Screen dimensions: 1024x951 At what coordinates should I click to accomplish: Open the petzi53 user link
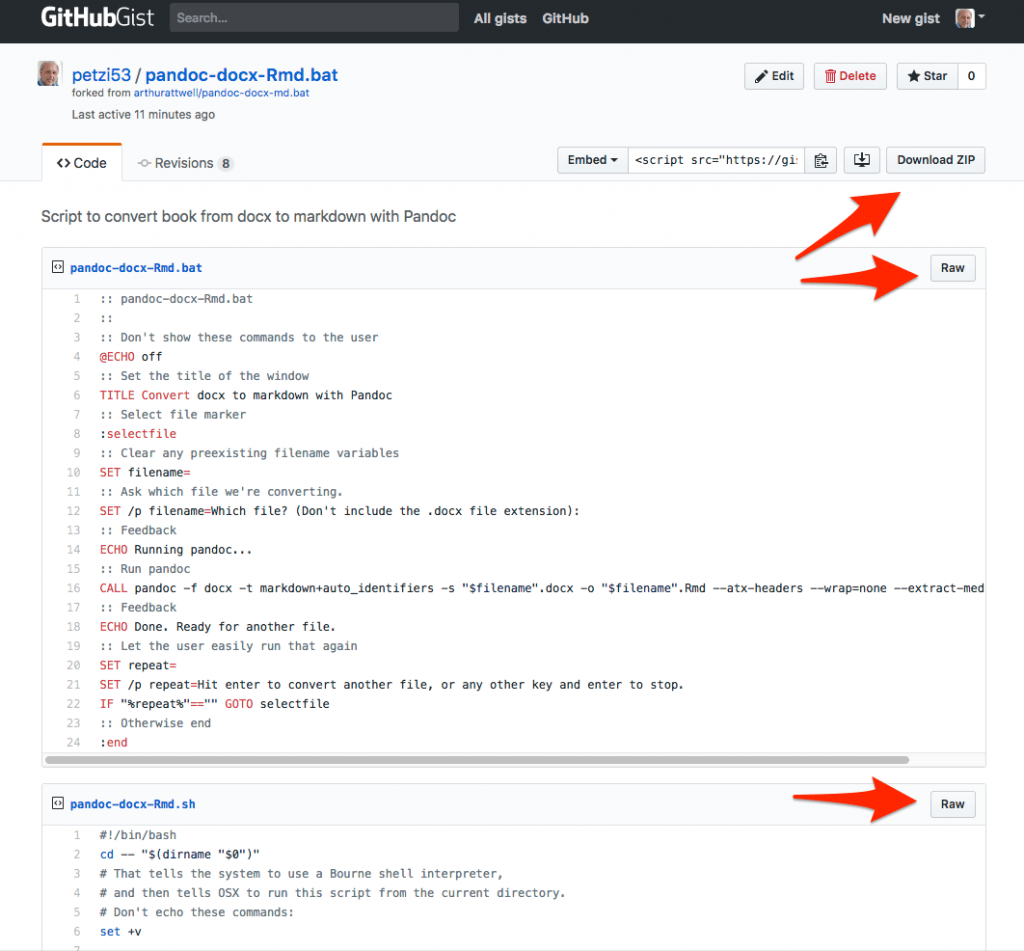click(x=101, y=75)
